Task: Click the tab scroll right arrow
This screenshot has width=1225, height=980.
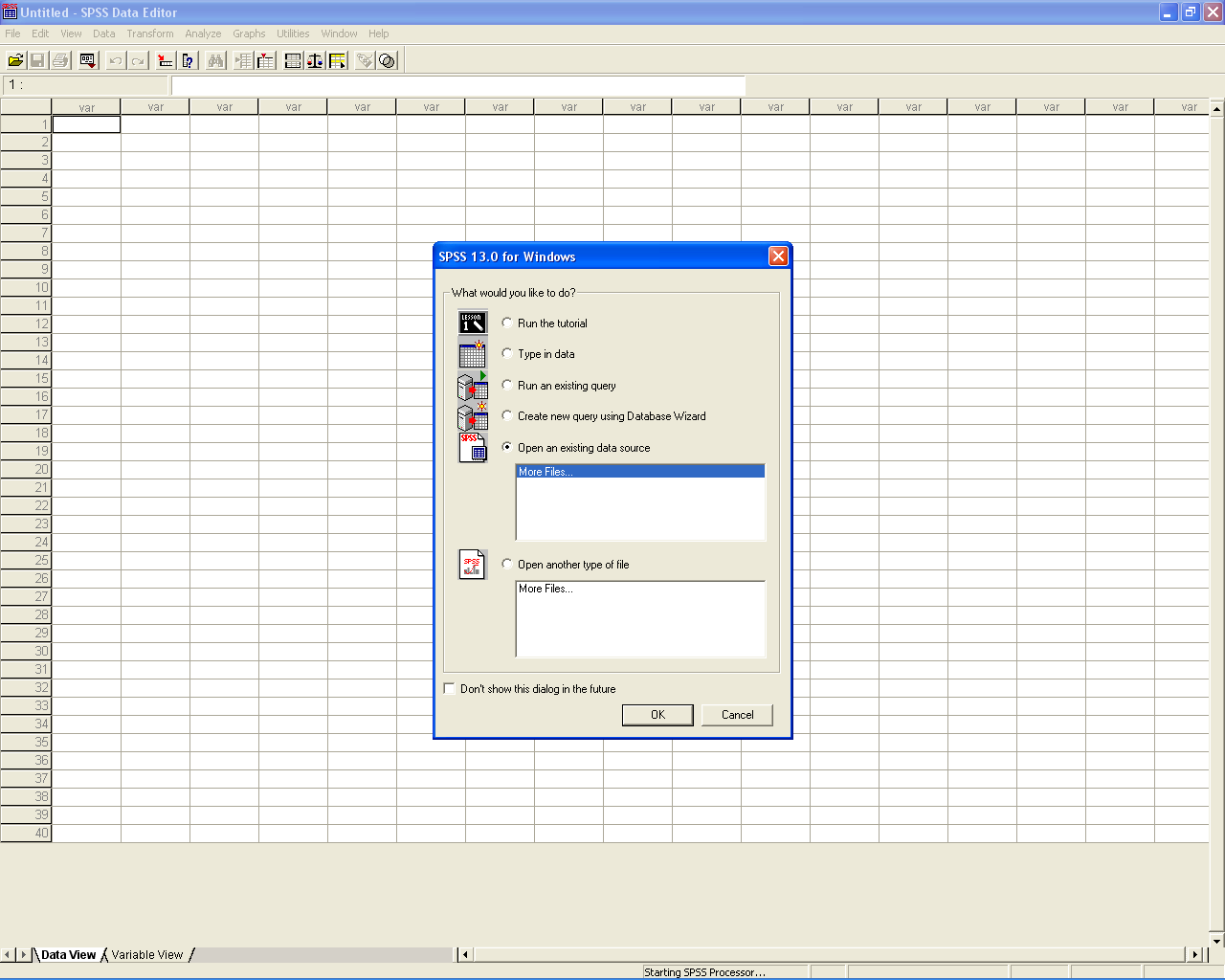Action: (24, 954)
